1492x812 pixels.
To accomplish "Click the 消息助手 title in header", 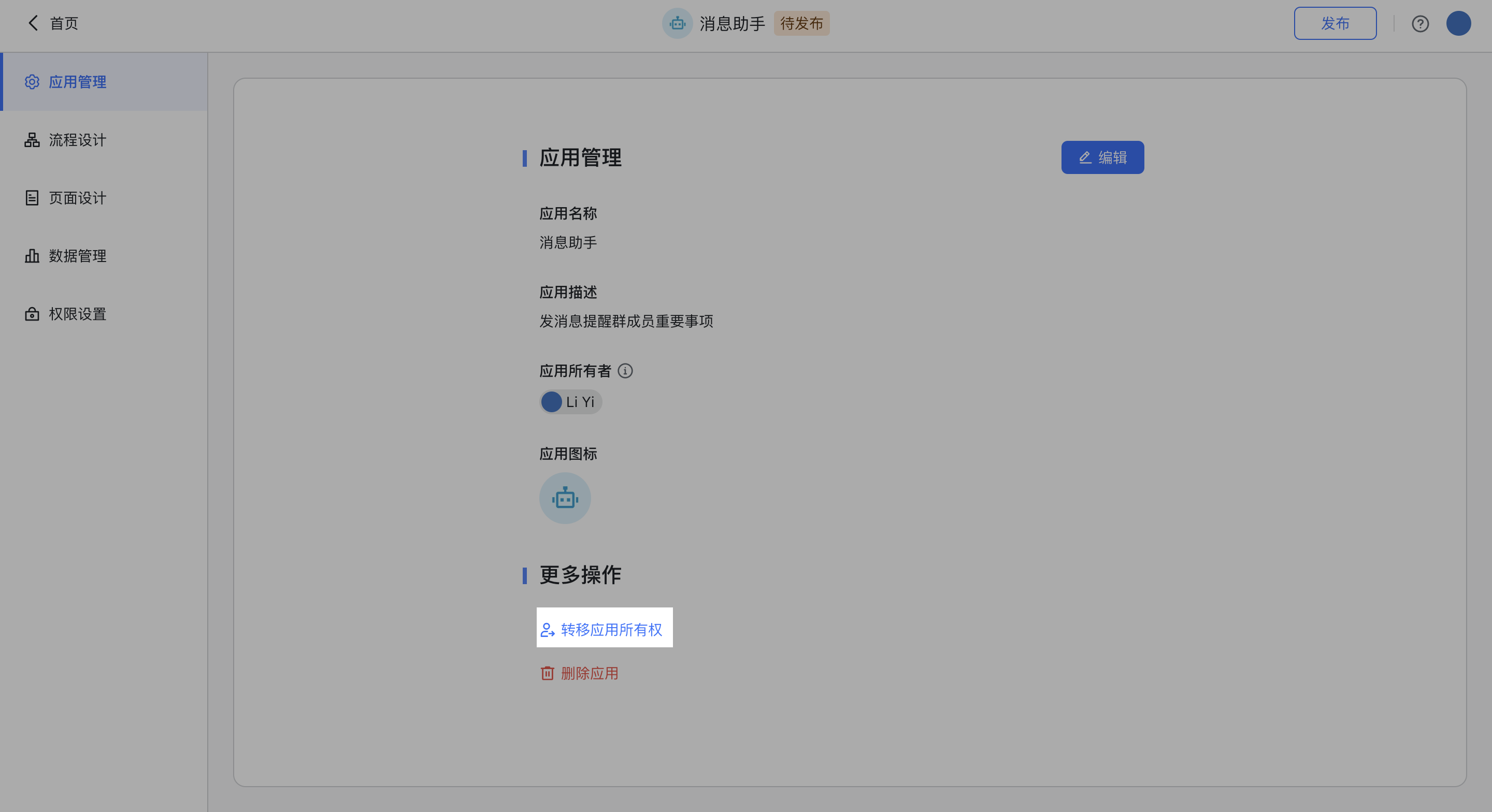I will pos(732,24).
